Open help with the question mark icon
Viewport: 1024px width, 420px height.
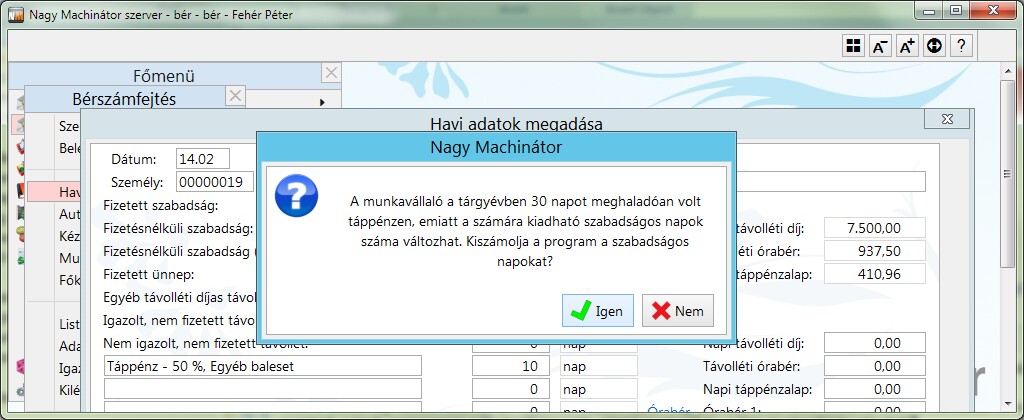click(x=961, y=46)
